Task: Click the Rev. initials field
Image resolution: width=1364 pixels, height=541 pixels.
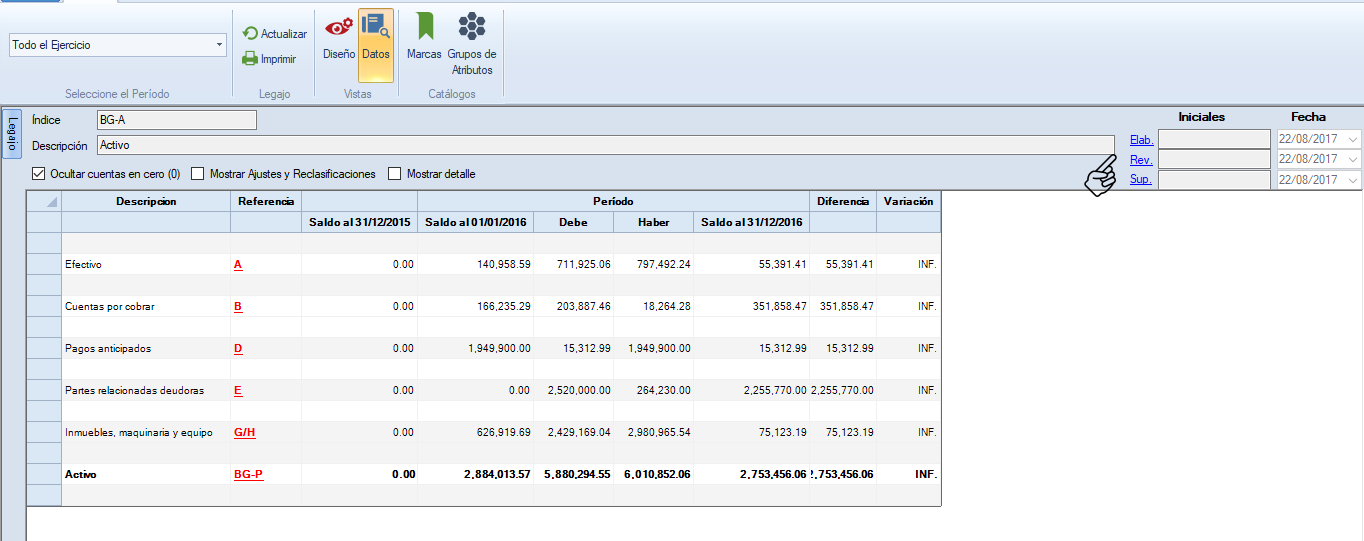Action: [1213, 159]
